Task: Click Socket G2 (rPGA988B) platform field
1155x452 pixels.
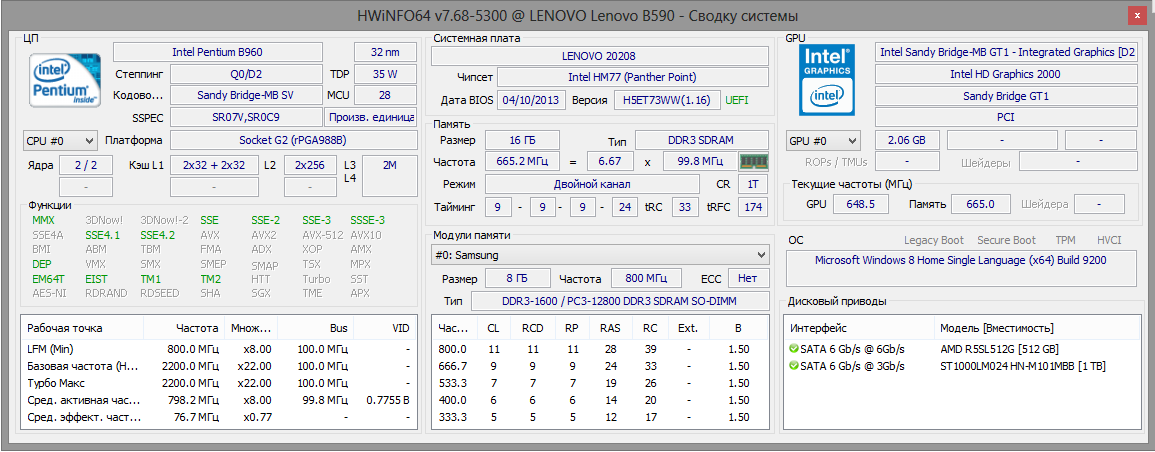Action: [292, 140]
